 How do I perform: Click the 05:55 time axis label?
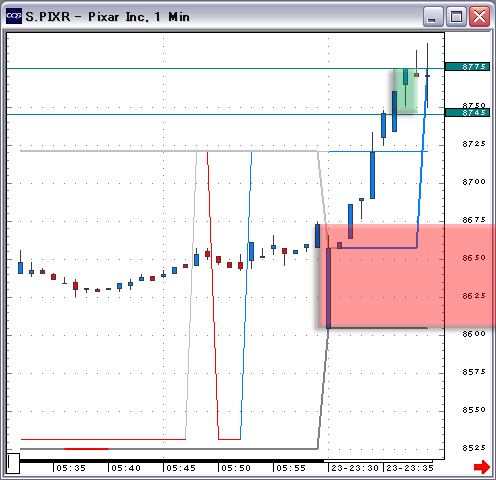click(x=291, y=468)
